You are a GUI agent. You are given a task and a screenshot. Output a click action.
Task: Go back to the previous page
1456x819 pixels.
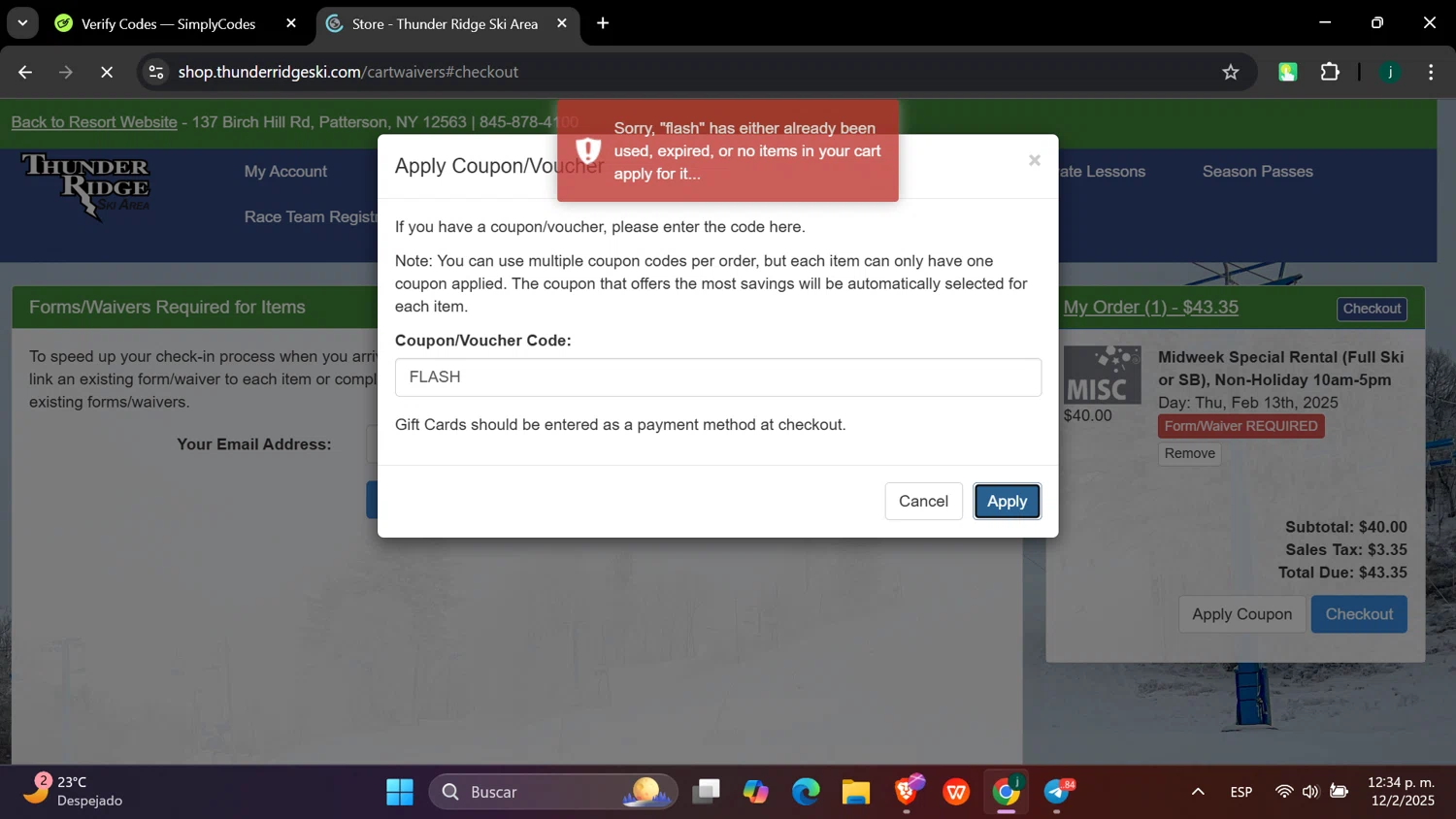[25, 72]
